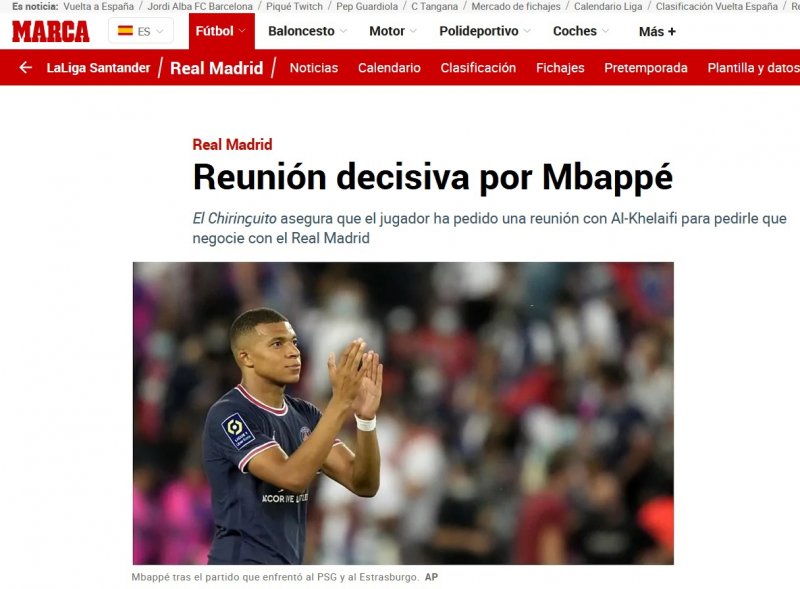Go to LaLiga Santander
800x589 pixels.
98,67
